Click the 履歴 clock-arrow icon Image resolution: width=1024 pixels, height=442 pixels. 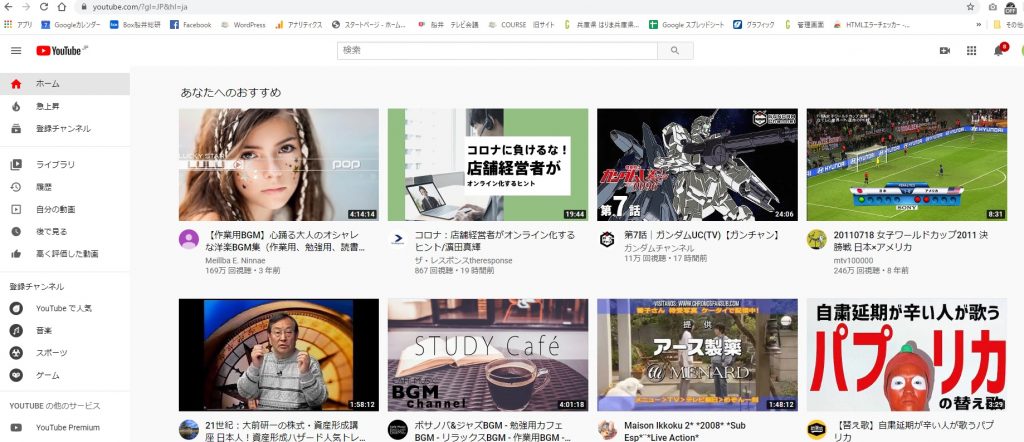click(x=16, y=187)
